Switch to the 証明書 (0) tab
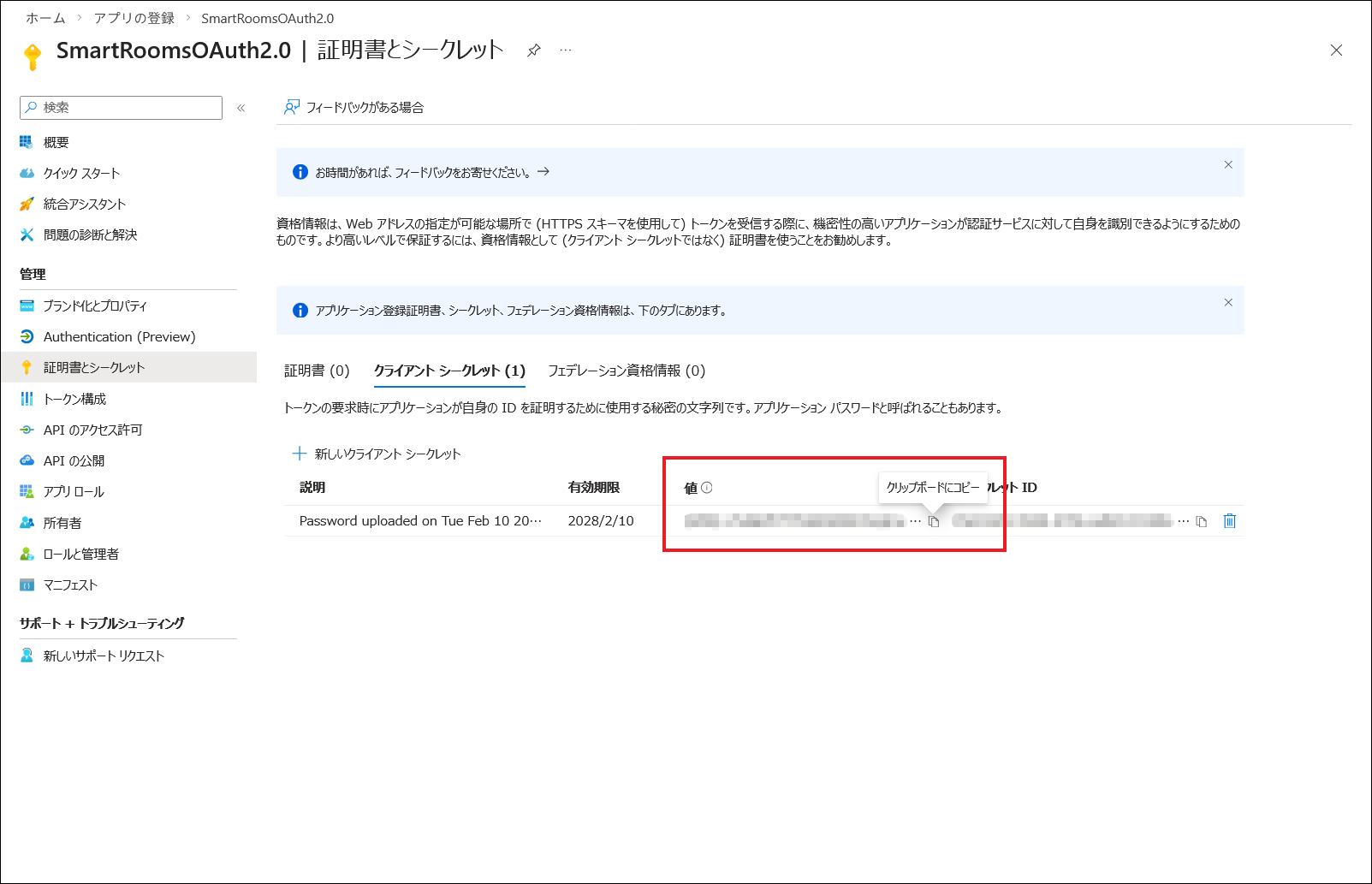The height and width of the screenshot is (884, 1372). click(x=317, y=371)
